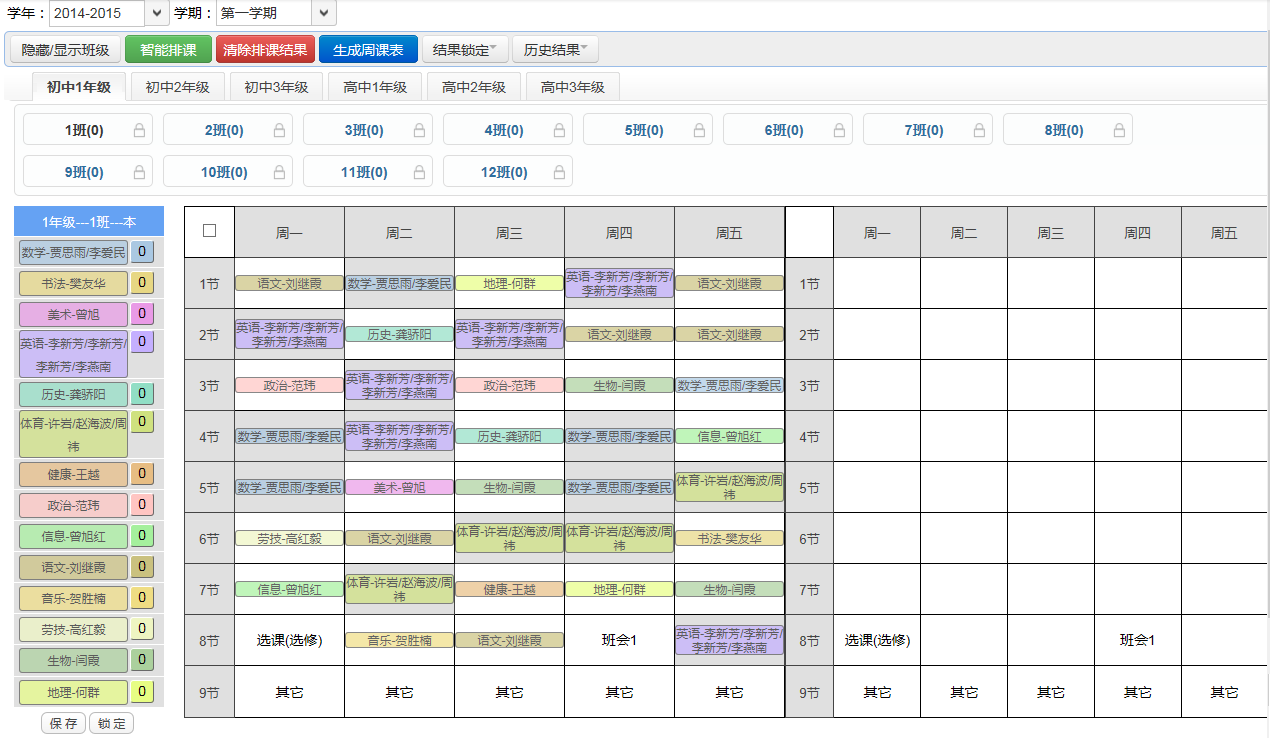Image resolution: width=1270 pixels, height=745 pixels.
Task: Switch to 初中1年级 tab
Action: point(79,87)
